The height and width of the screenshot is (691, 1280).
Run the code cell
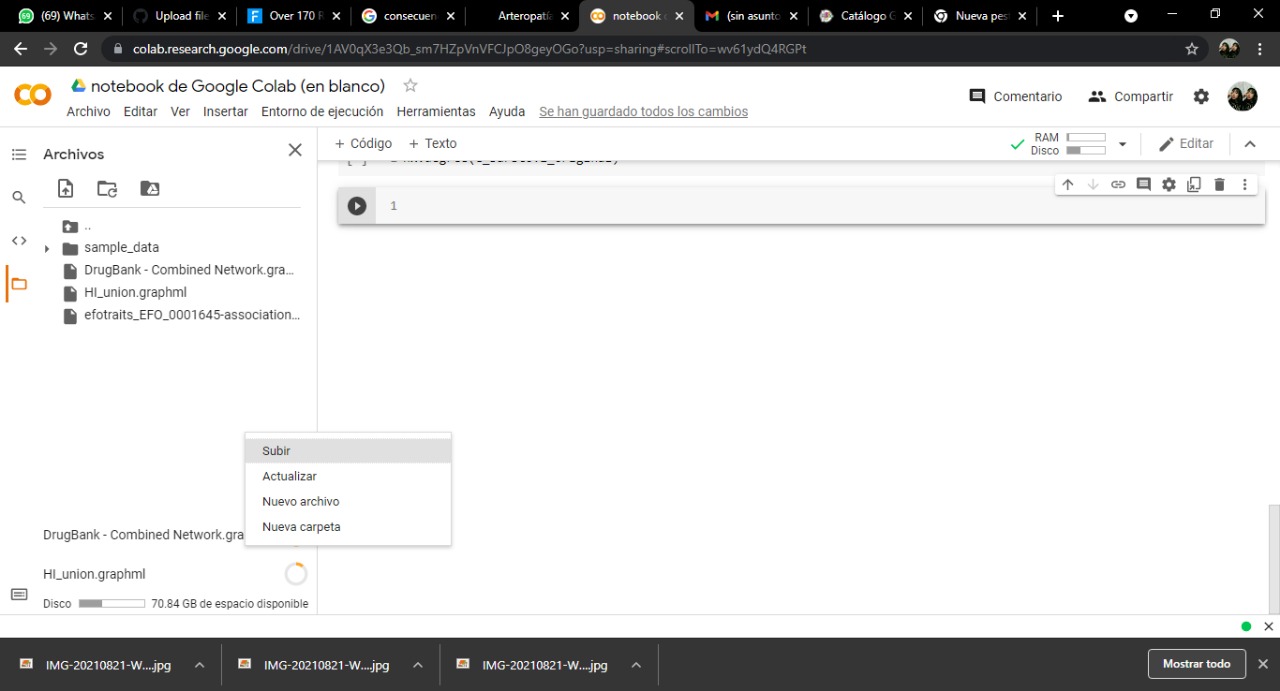tap(357, 206)
